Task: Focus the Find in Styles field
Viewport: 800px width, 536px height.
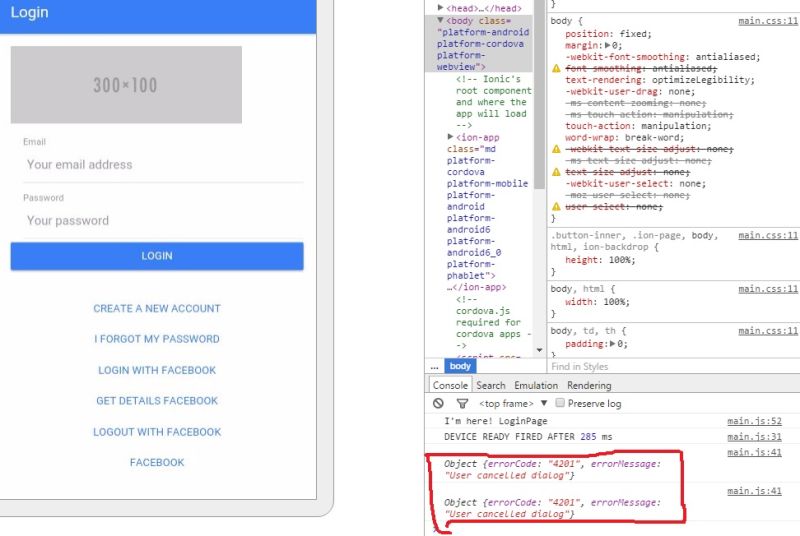Action: [x=673, y=366]
